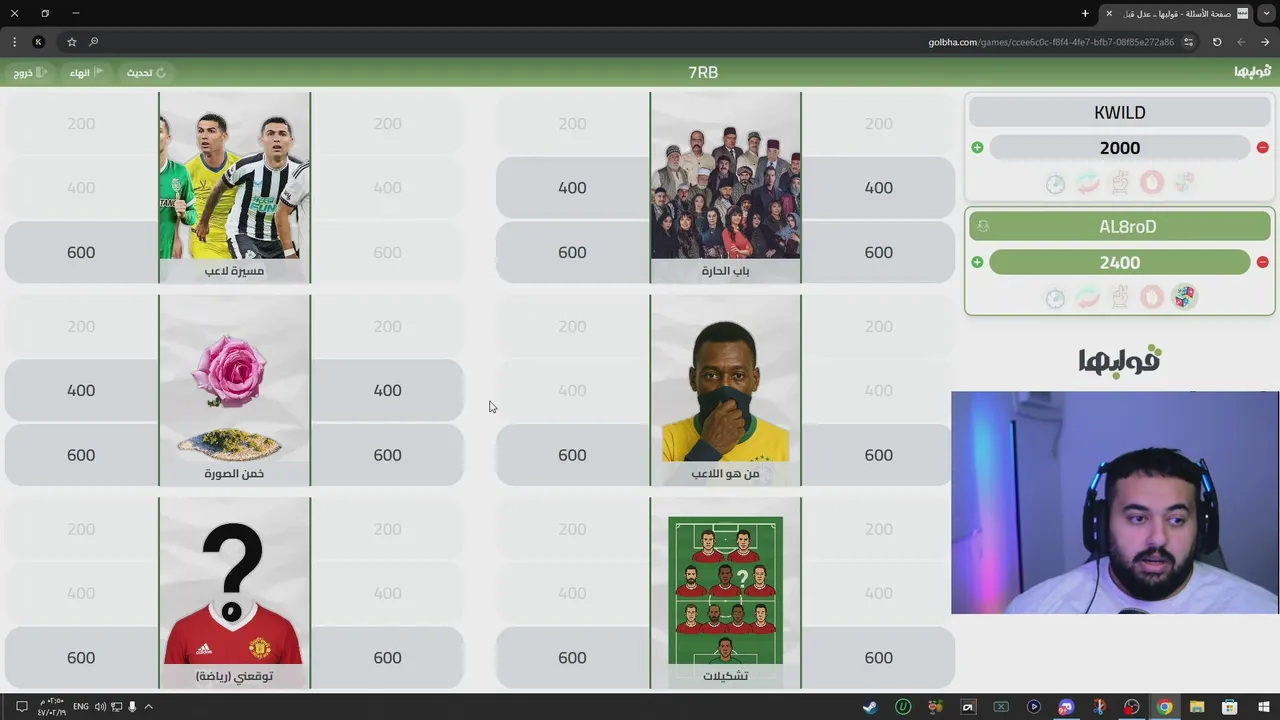Screen dimensions: 1280x720
Task: Use AL8roD's swap arrows helper icon
Action: [x=1088, y=297]
